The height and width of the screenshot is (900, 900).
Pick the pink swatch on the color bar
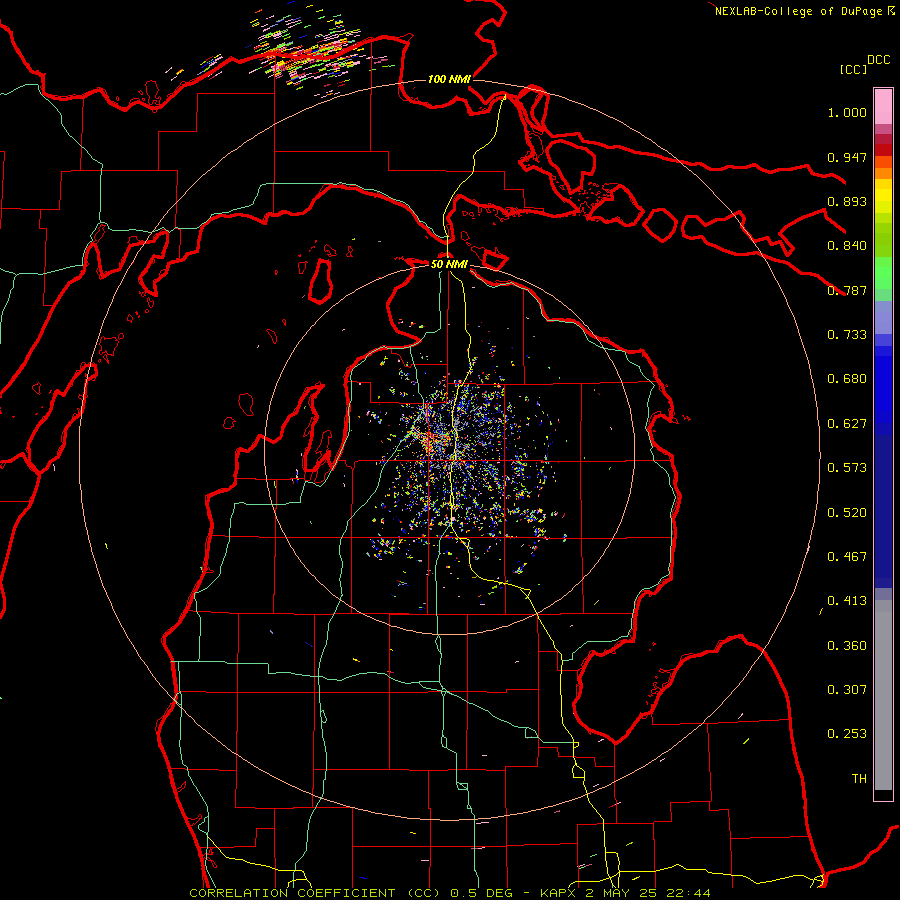883,107
